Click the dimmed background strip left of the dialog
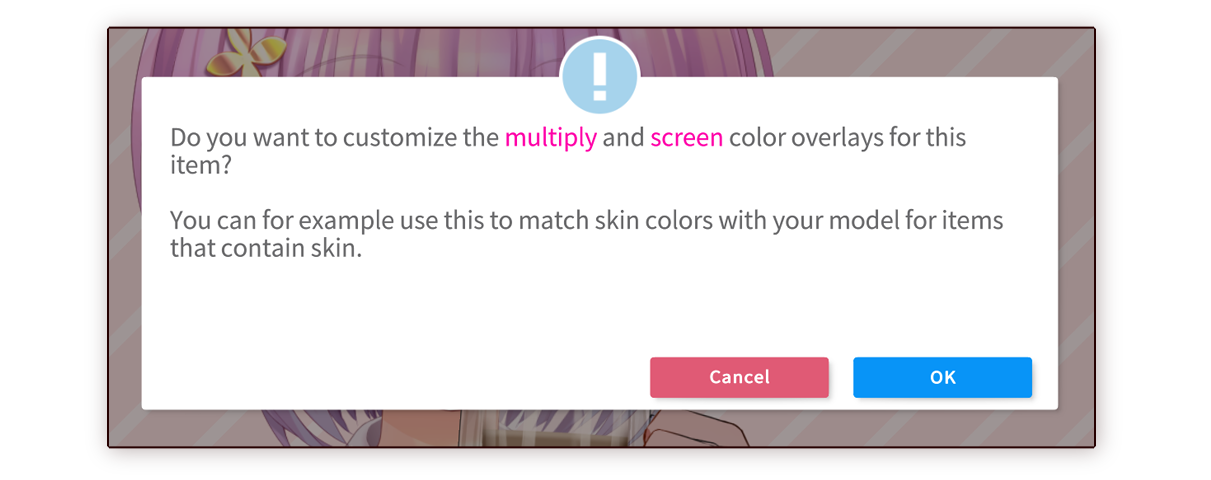The image size is (1211, 480). click(125, 240)
